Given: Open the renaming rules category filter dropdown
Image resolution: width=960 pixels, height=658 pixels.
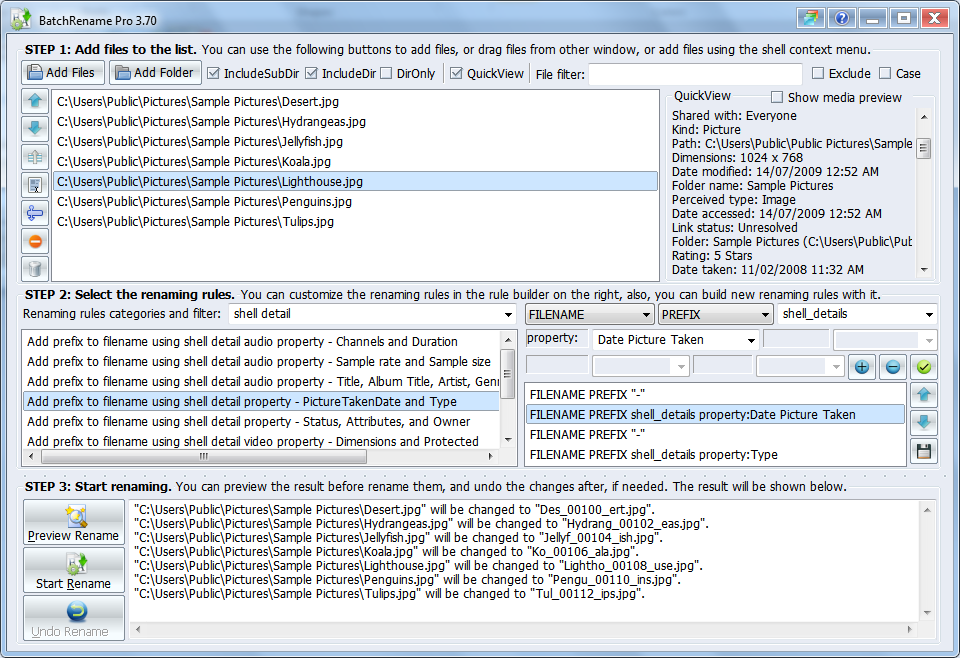Looking at the screenshot, I should pyautogui.click(x=508, y=315).
